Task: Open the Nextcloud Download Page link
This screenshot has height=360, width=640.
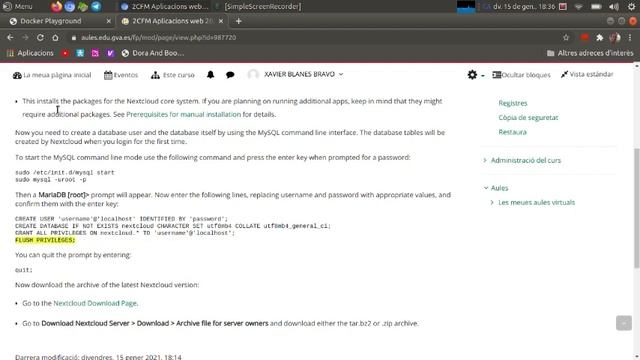Action: pyautogui.click(x=95, y=303)
